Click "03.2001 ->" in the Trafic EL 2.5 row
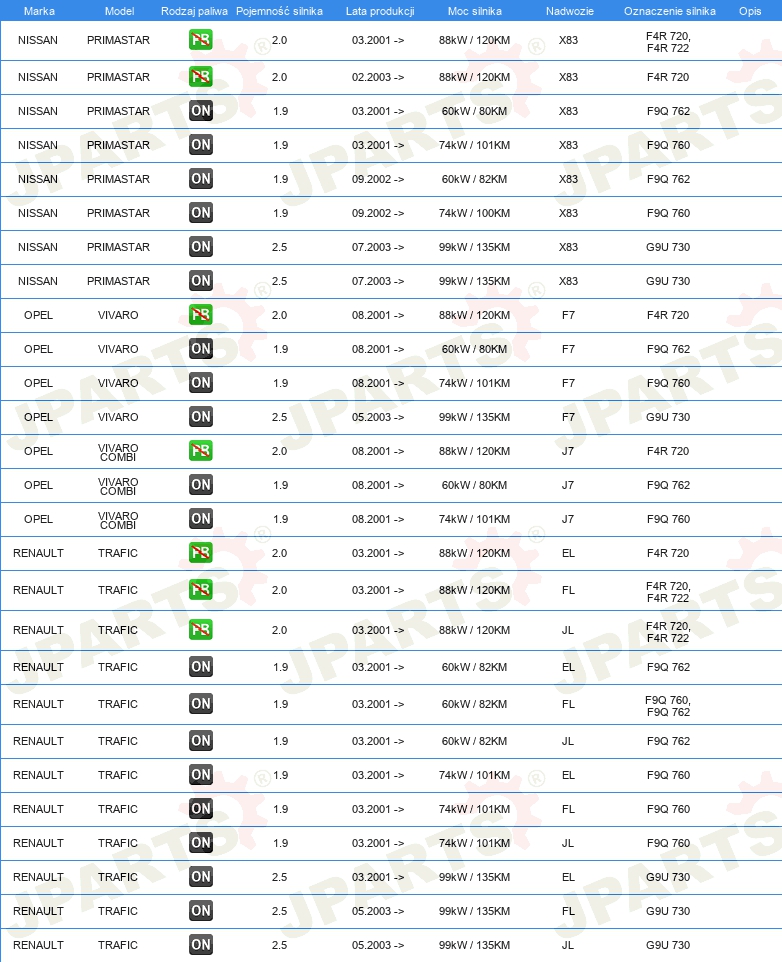The width and height of the screenshot is (782, 962). pyautogui.click(x=378, y=877)
